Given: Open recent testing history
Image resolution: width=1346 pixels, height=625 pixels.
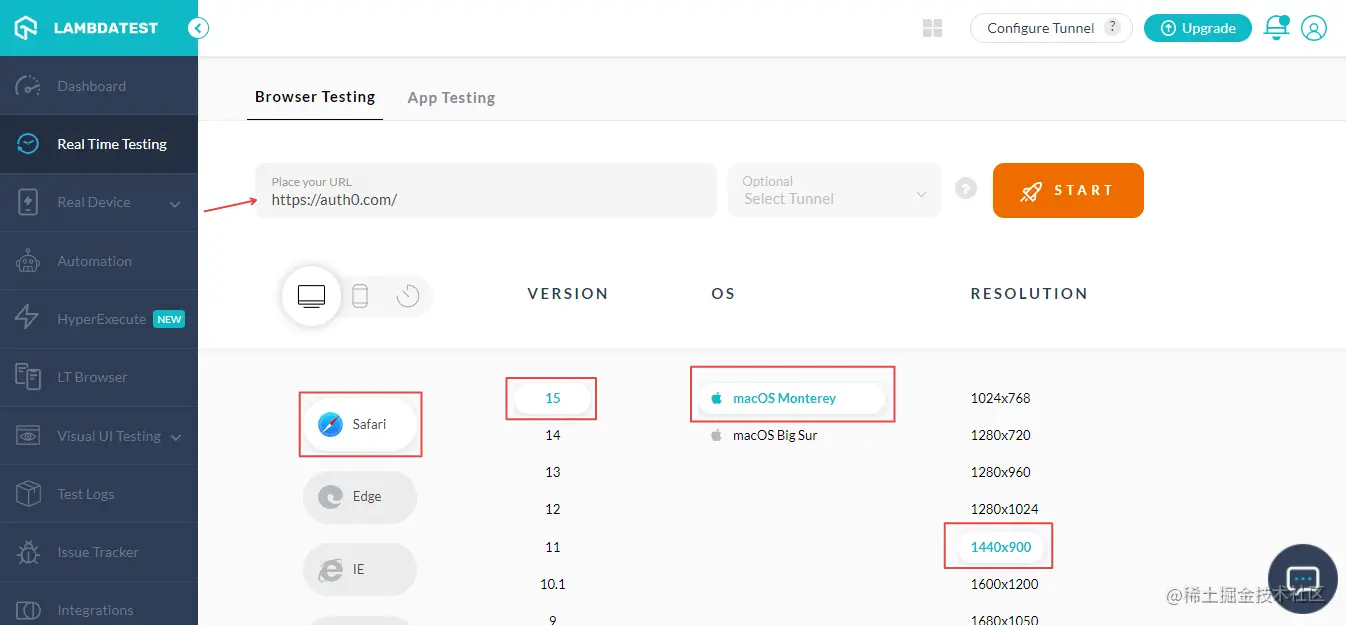Looking at the screenshot, I should pos(408,295).
